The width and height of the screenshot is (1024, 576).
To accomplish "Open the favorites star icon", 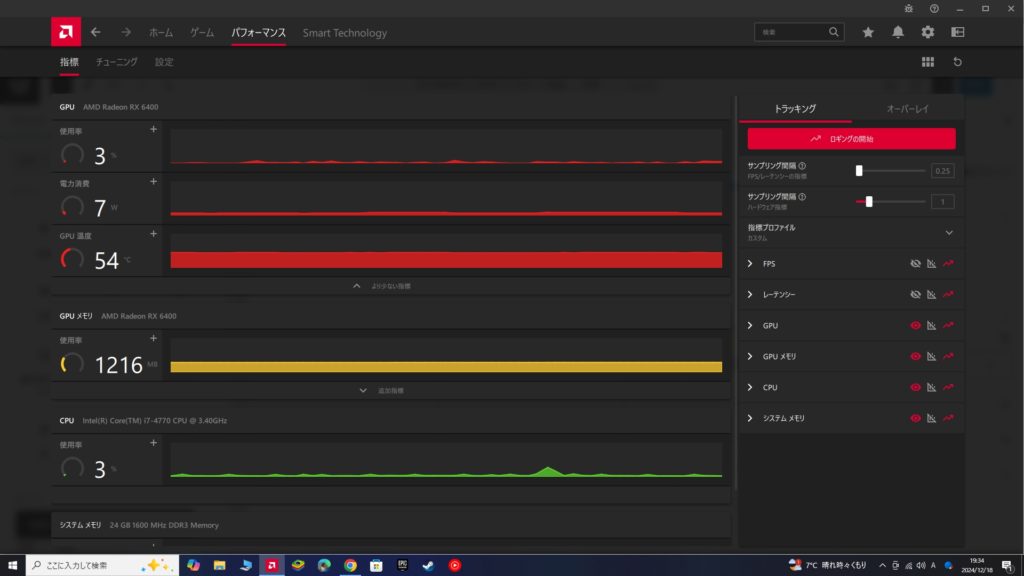I will tap(868, 32).
